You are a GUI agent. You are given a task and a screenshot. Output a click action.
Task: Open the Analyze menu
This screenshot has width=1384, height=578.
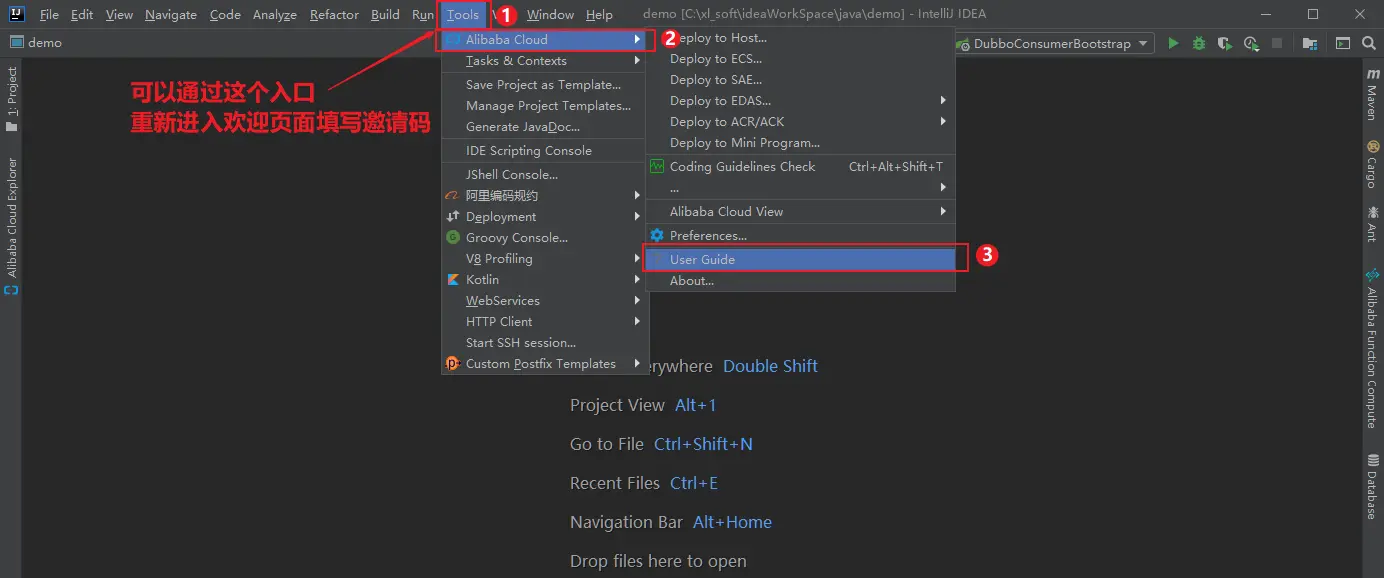(x=275, y=15)
